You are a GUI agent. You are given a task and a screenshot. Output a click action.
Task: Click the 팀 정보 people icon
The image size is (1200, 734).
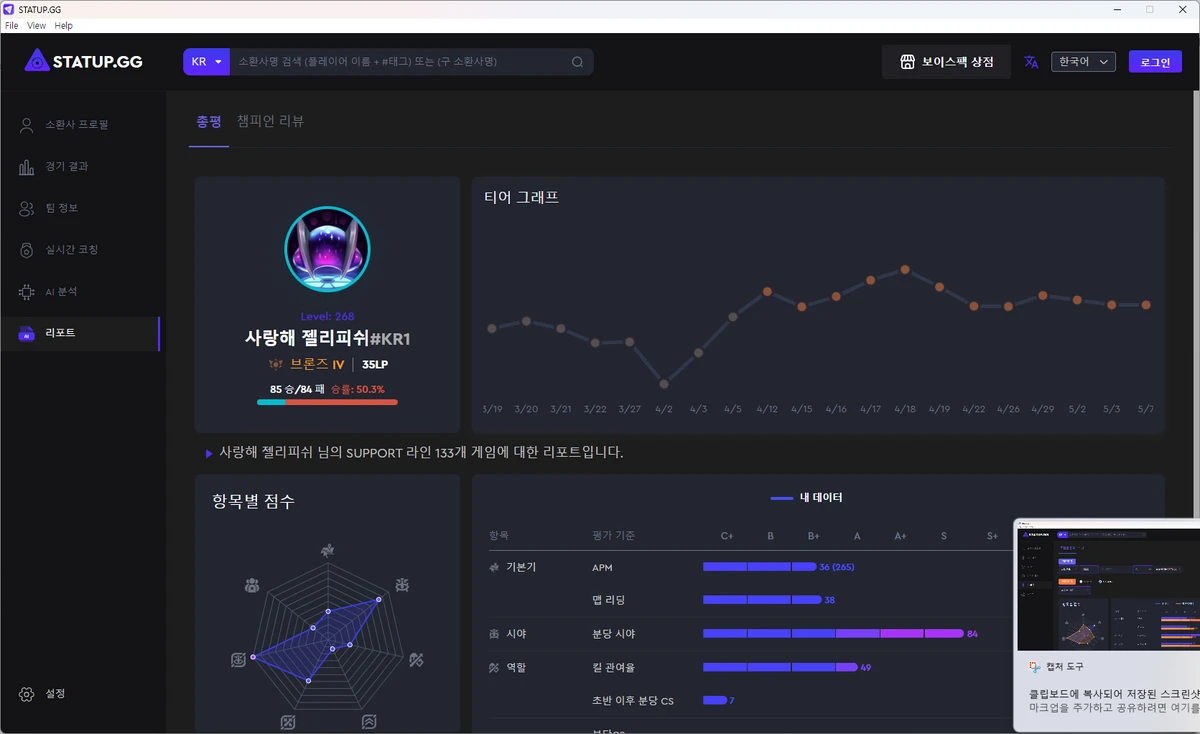(x=27, y=208)
